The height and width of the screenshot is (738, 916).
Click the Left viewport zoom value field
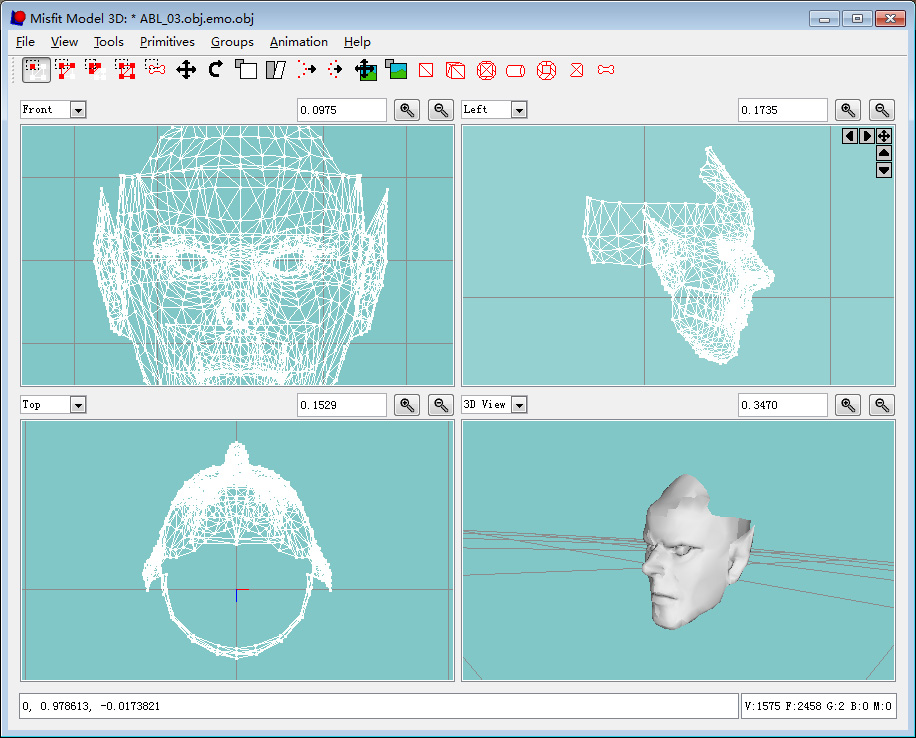(x=782, y=110)
